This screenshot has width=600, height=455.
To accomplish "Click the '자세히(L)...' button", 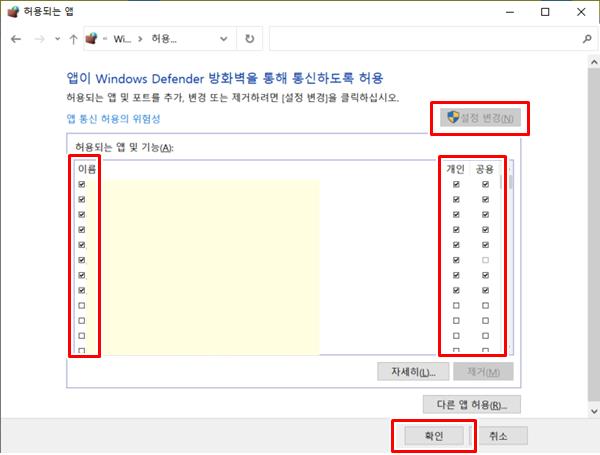I will pyautogui.click(x=413, y=372).
